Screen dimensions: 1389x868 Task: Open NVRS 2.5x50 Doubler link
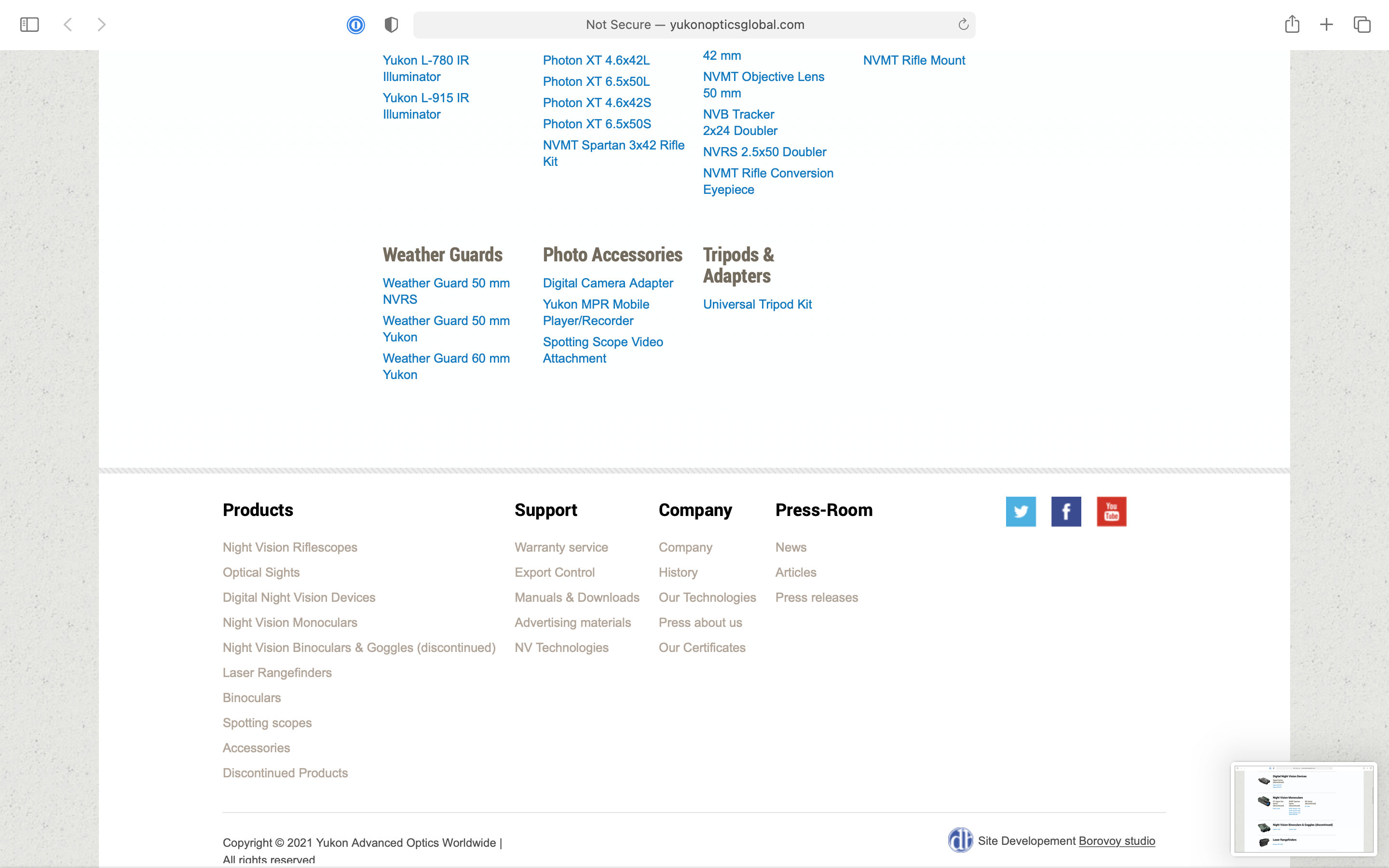[764, 152]
